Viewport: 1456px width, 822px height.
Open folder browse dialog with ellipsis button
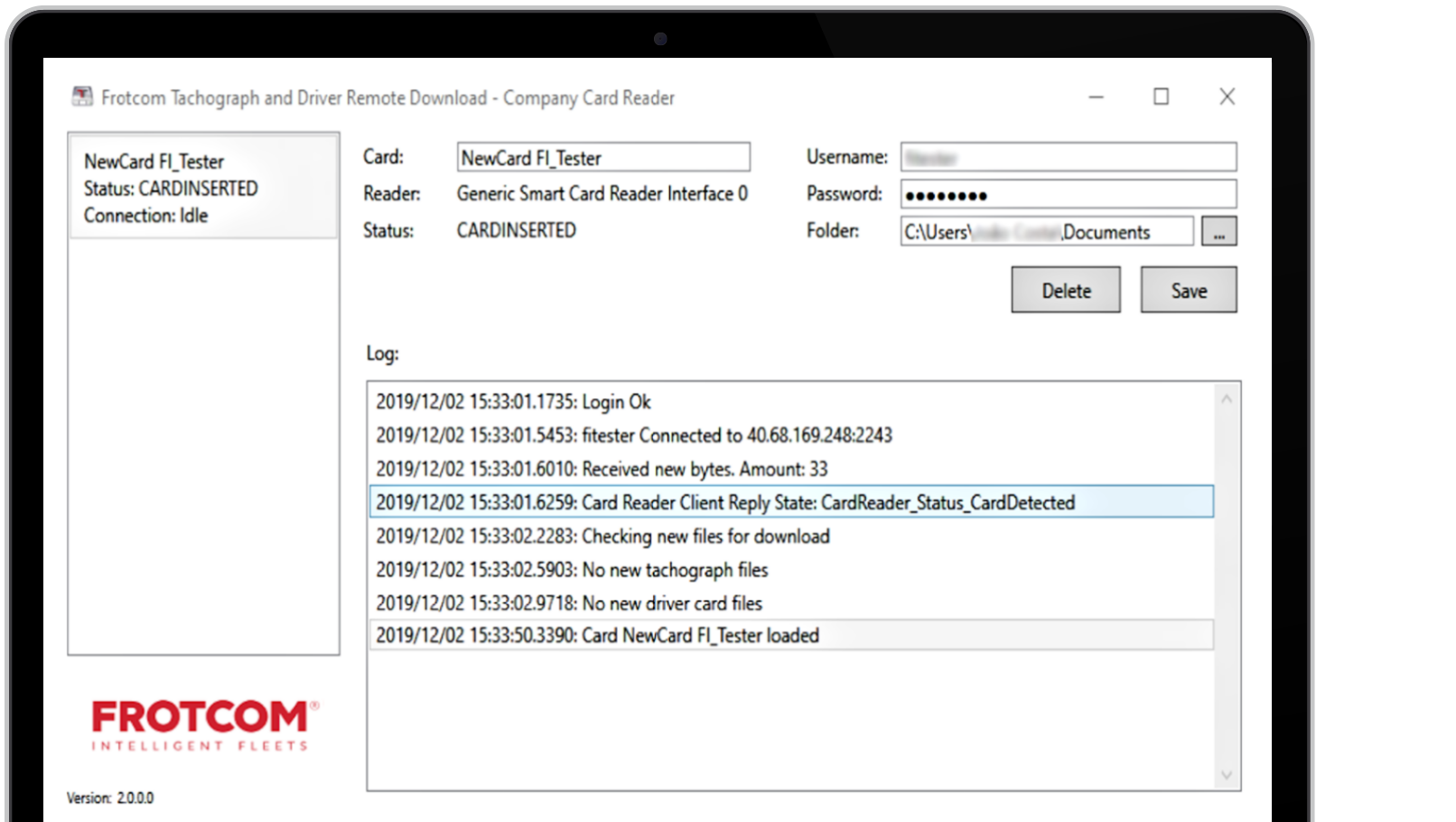1219,231
